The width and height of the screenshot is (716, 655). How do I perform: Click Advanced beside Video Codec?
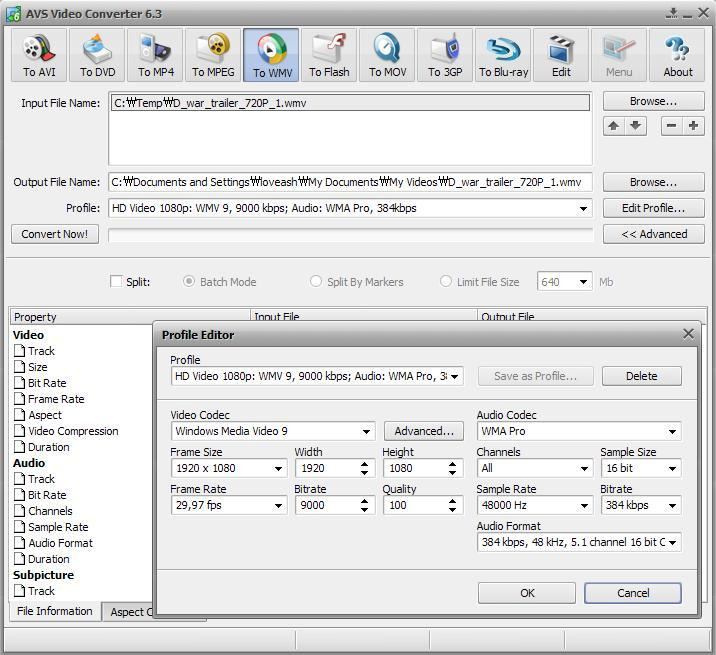(424, 431)
